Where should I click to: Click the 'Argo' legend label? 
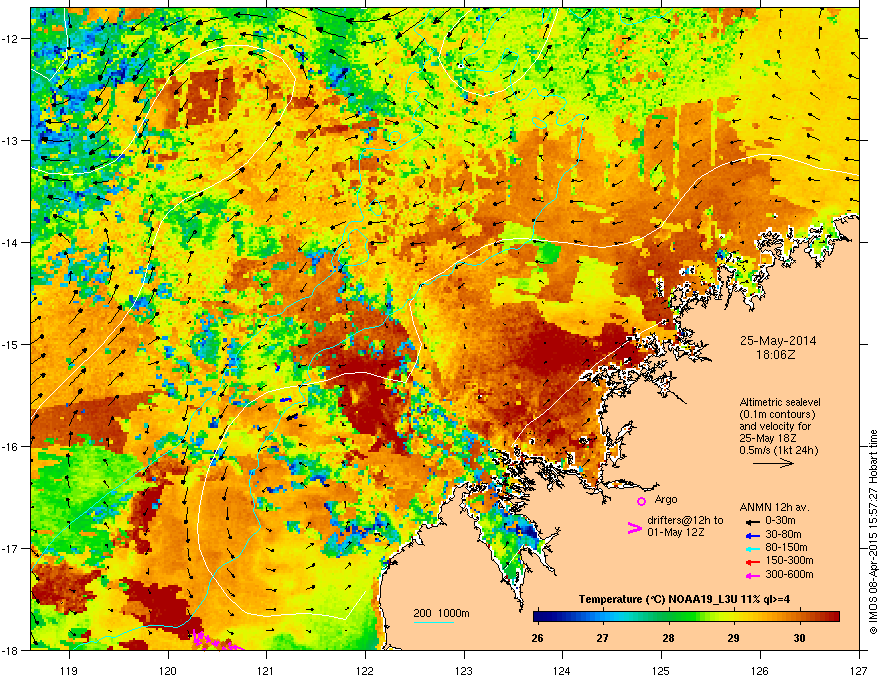[666, 499]
